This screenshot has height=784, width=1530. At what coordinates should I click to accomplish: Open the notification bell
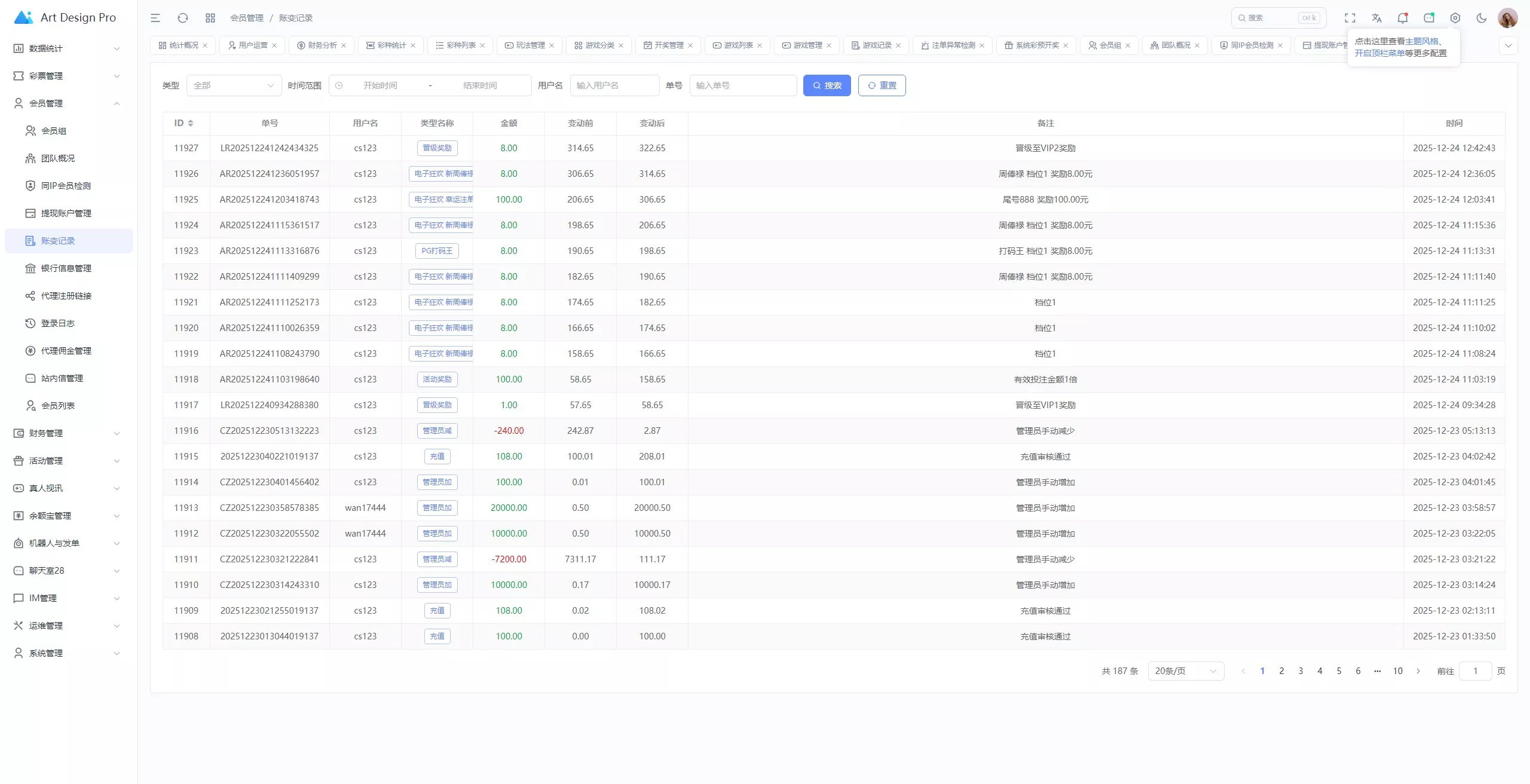(x=1403, y=18)
